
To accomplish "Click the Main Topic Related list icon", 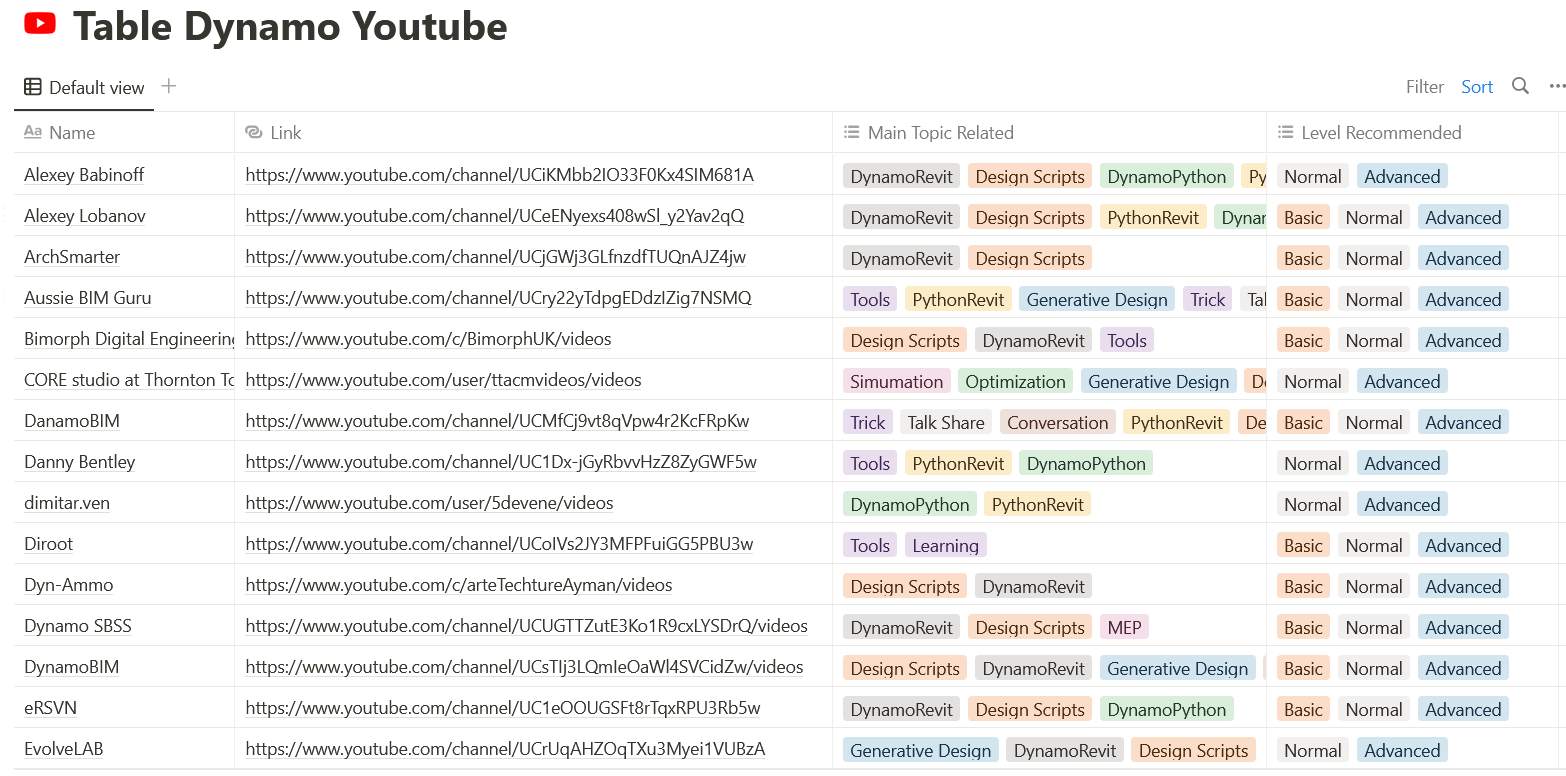I will [x=852, y=132].
